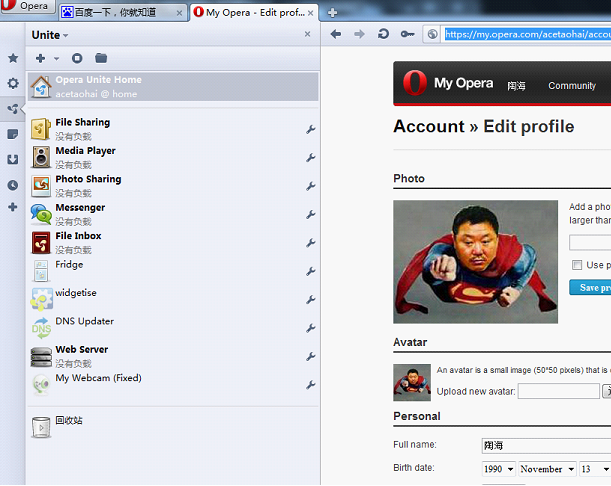Click the Unite stop button
The height and width of the screenshot is (486, 611).
pyautogui.click(x=77, y=58)
